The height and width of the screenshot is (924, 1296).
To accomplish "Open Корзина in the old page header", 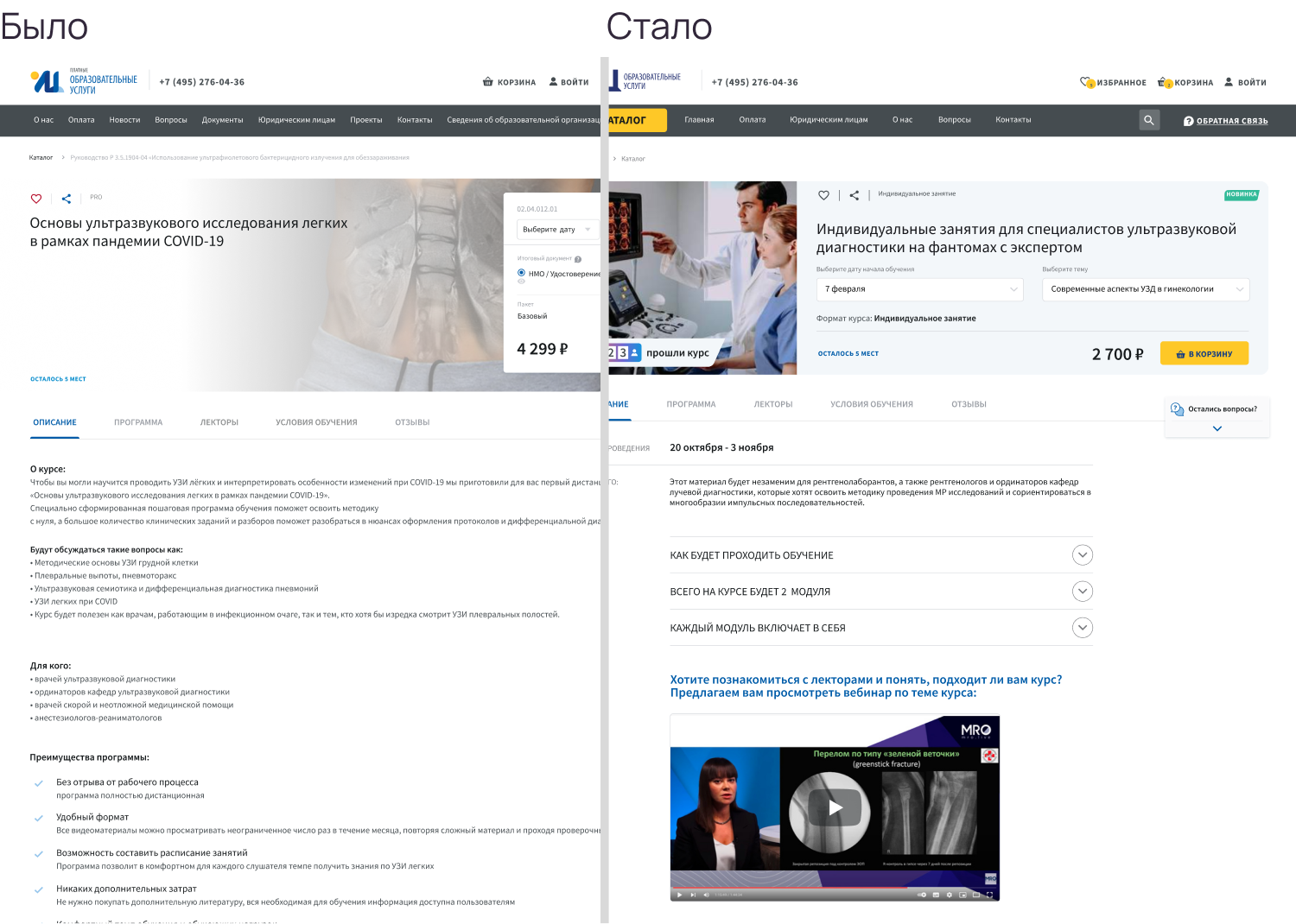I will 509,82.
